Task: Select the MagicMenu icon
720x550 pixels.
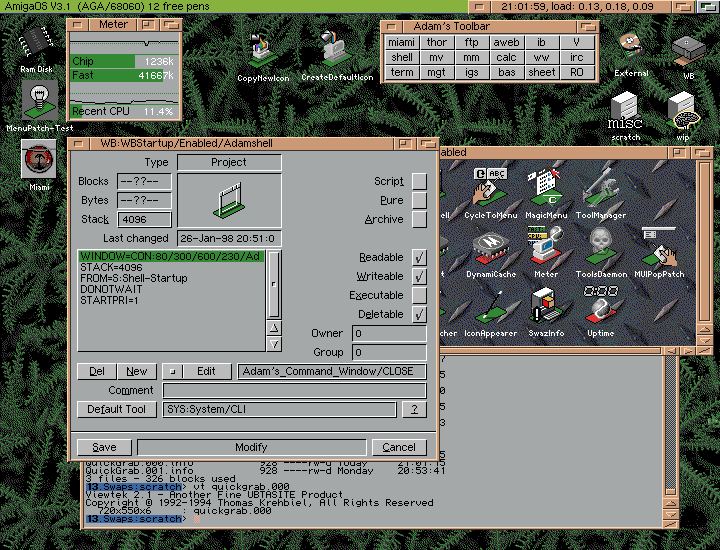Action: tap(546, 188)
